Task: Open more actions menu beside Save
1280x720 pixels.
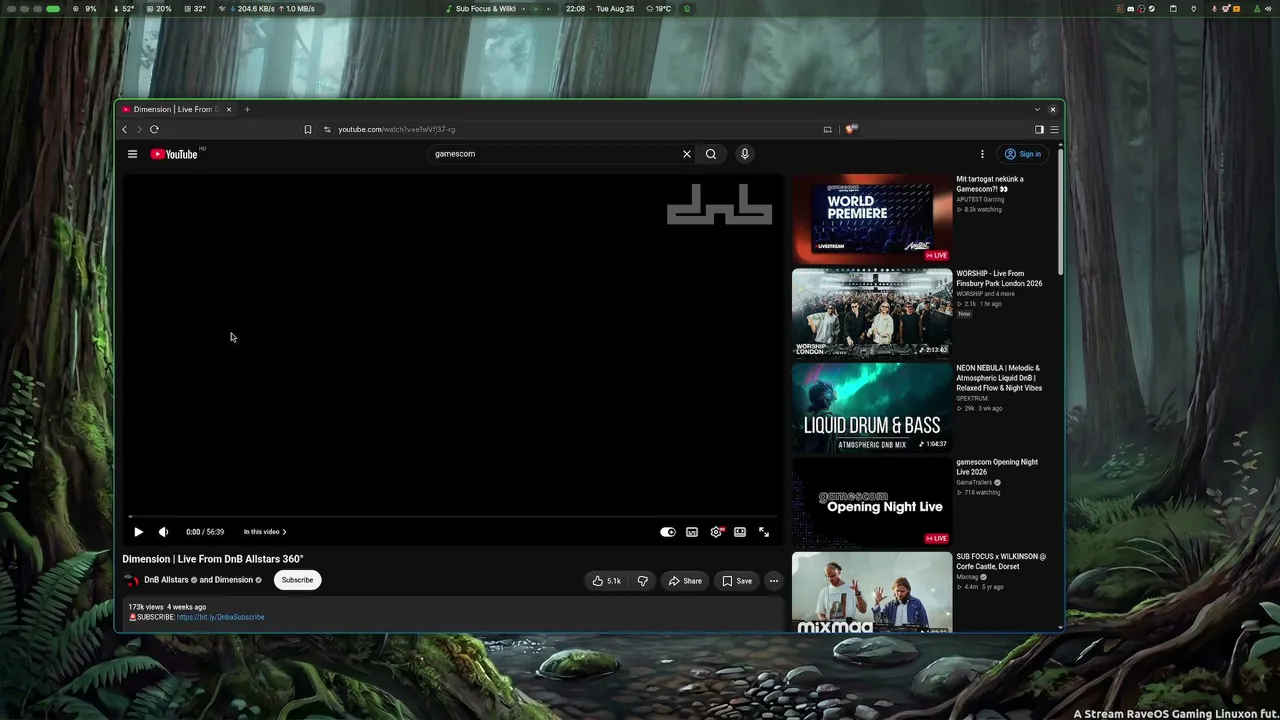Action: pos(773,581)
